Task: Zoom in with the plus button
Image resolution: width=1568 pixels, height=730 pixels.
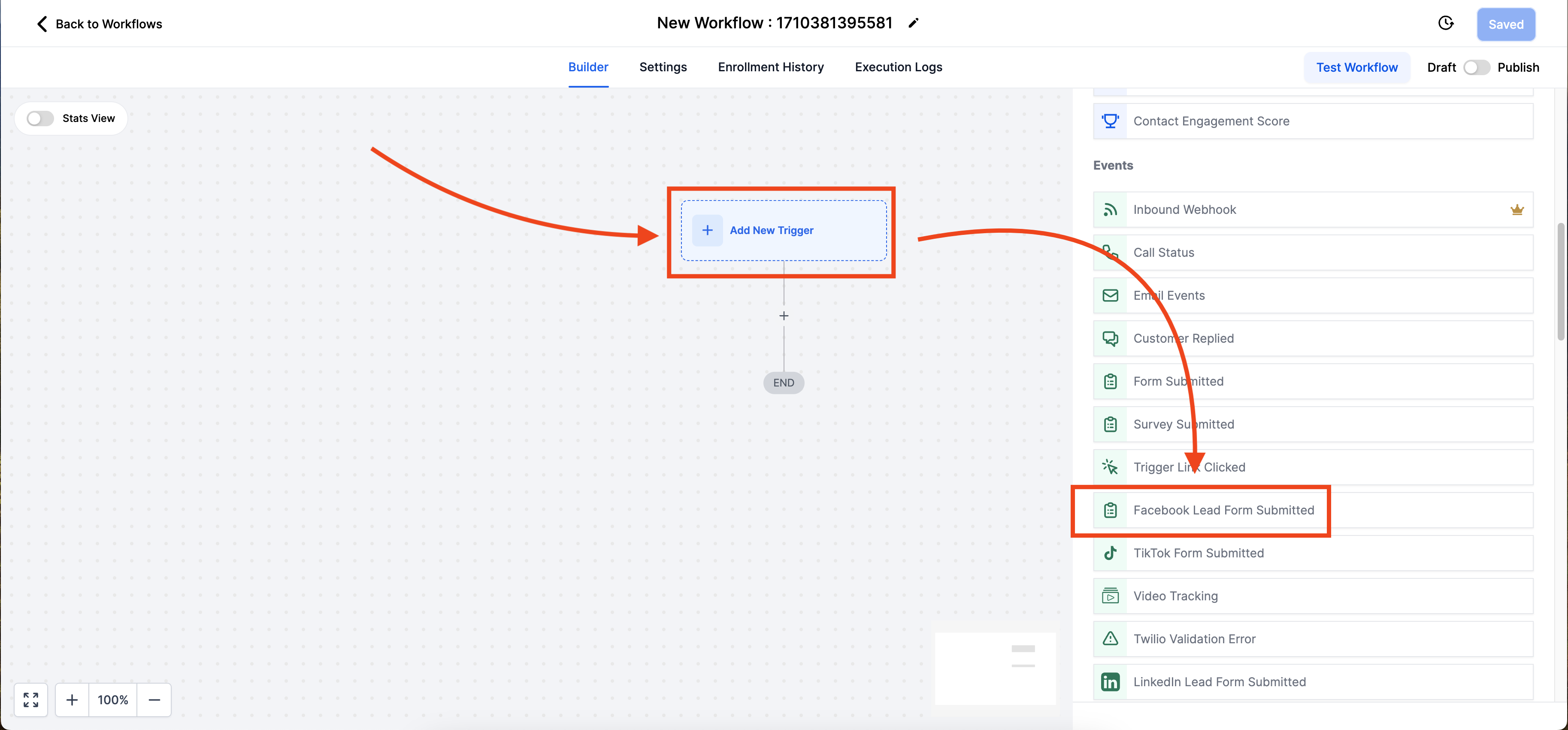Action: (72, 700)
